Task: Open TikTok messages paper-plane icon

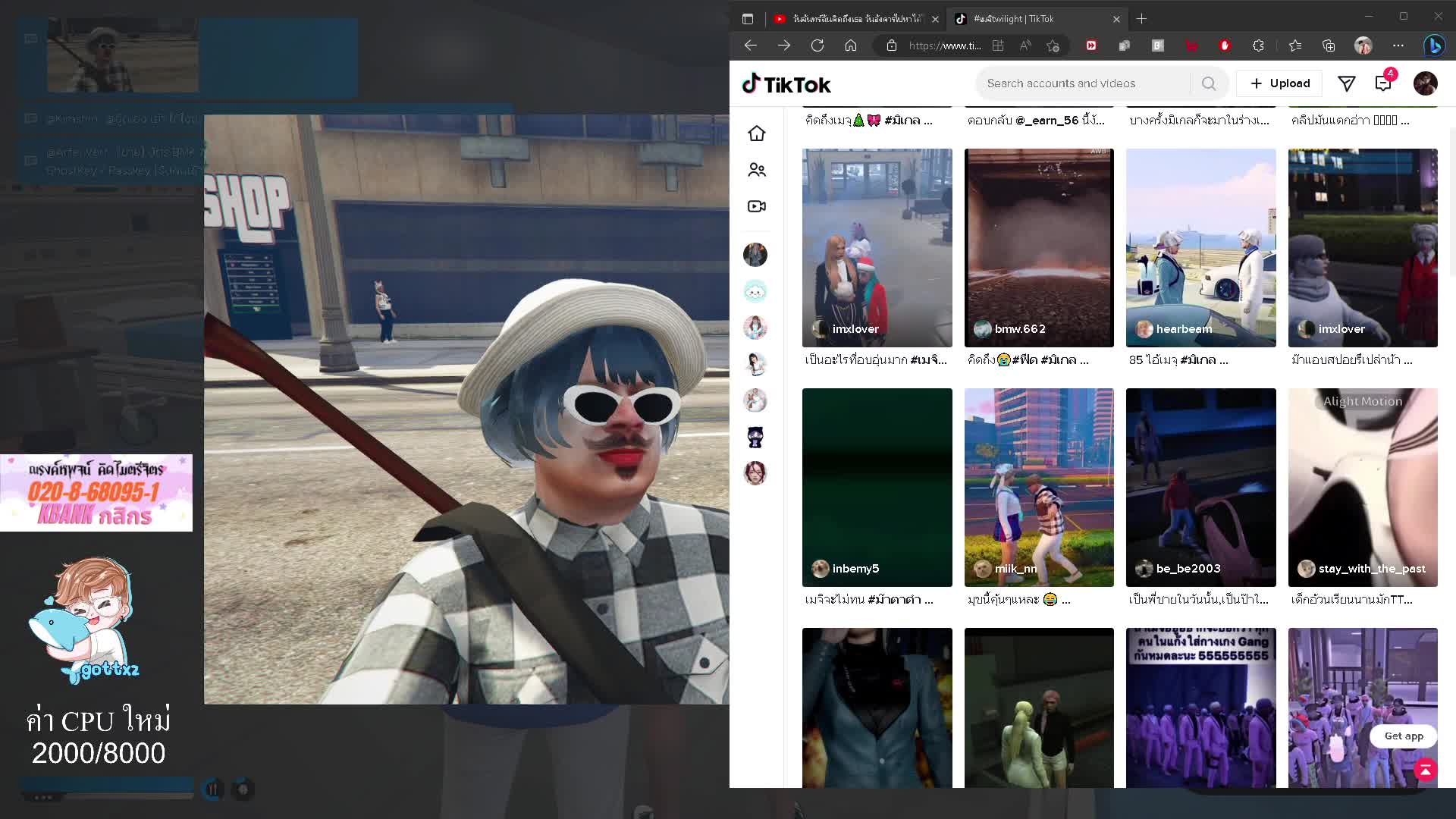Action: pyautogui.click(x=1346, y=83)
